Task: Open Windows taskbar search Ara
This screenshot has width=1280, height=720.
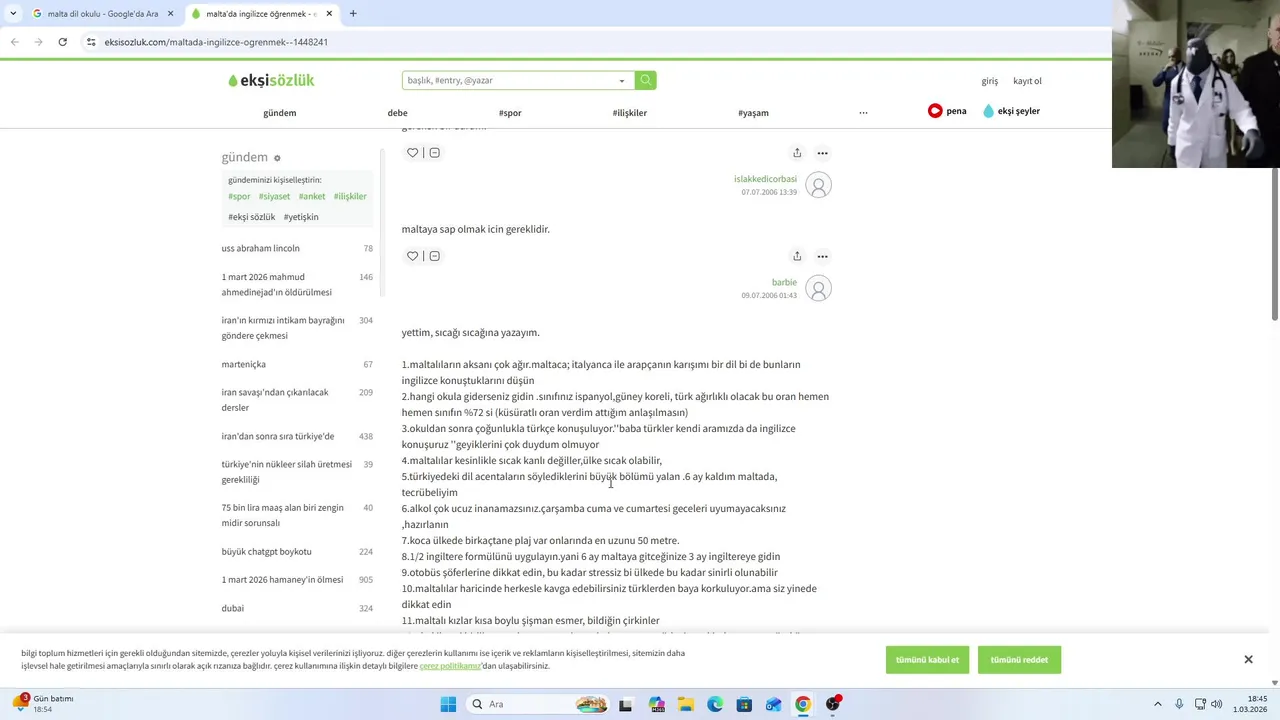Action: [537, 704]
